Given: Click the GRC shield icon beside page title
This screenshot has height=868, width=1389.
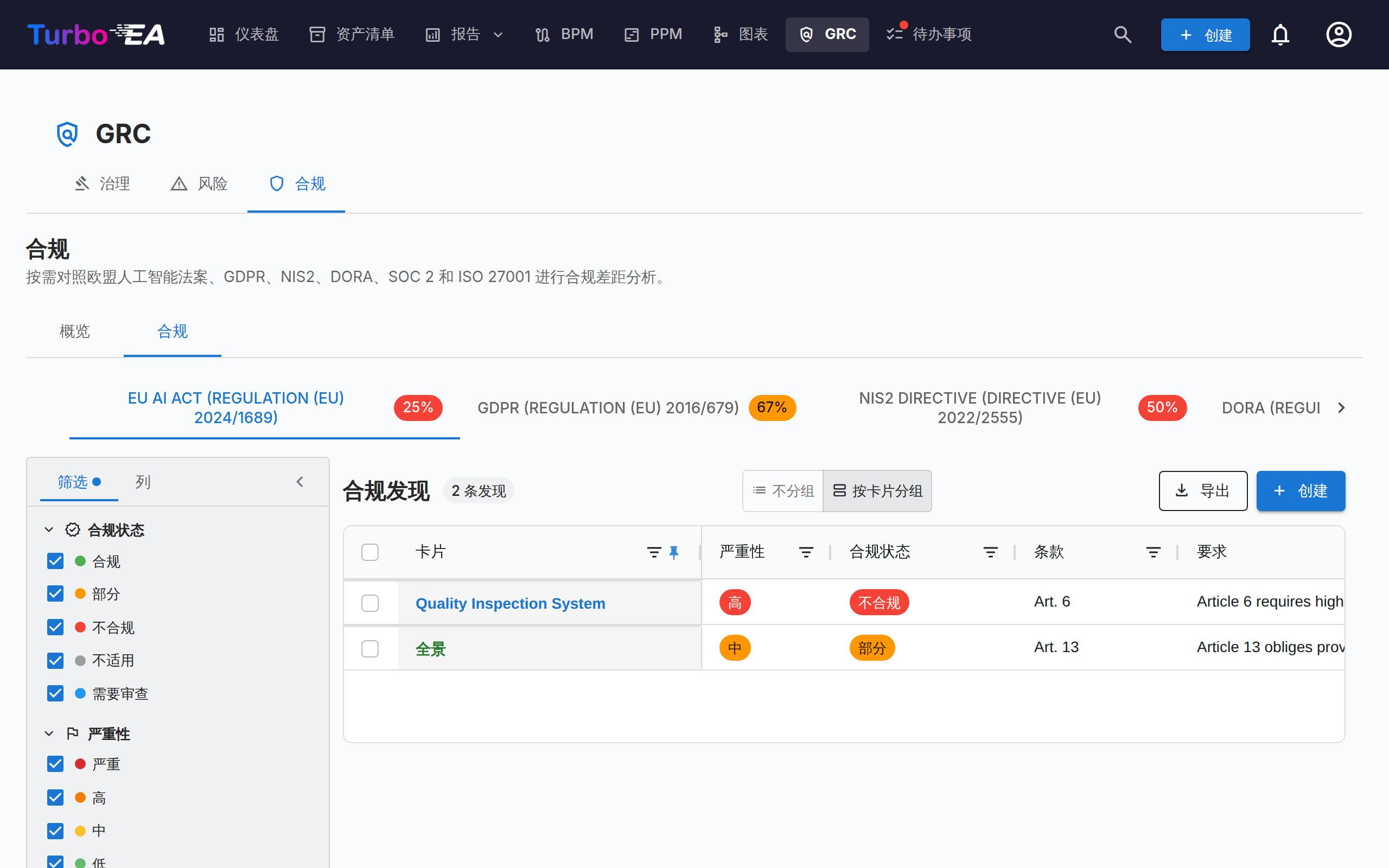Looking at the screenshot, I should pos(67,135).
